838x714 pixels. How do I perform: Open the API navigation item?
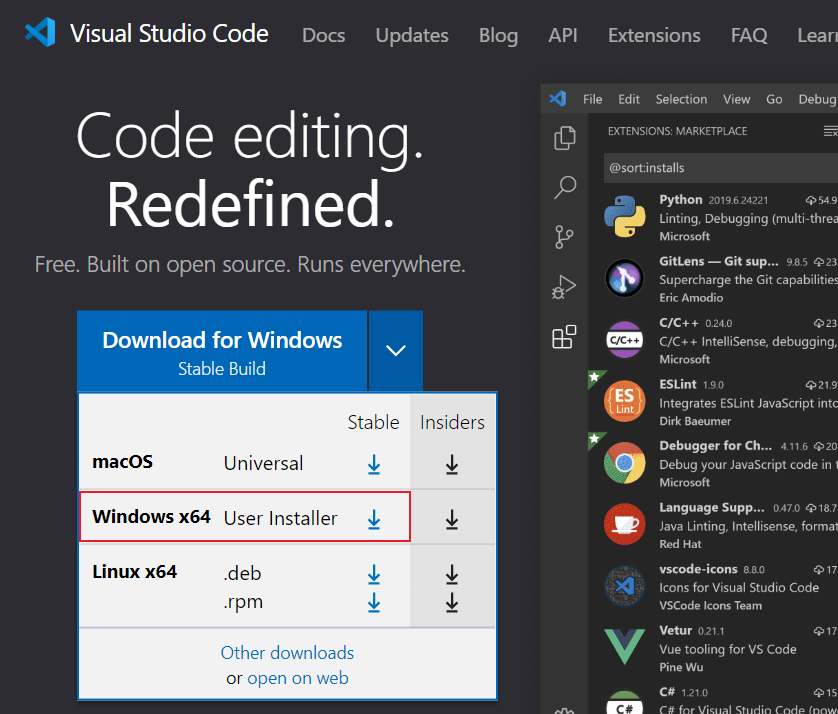point(563,35)
